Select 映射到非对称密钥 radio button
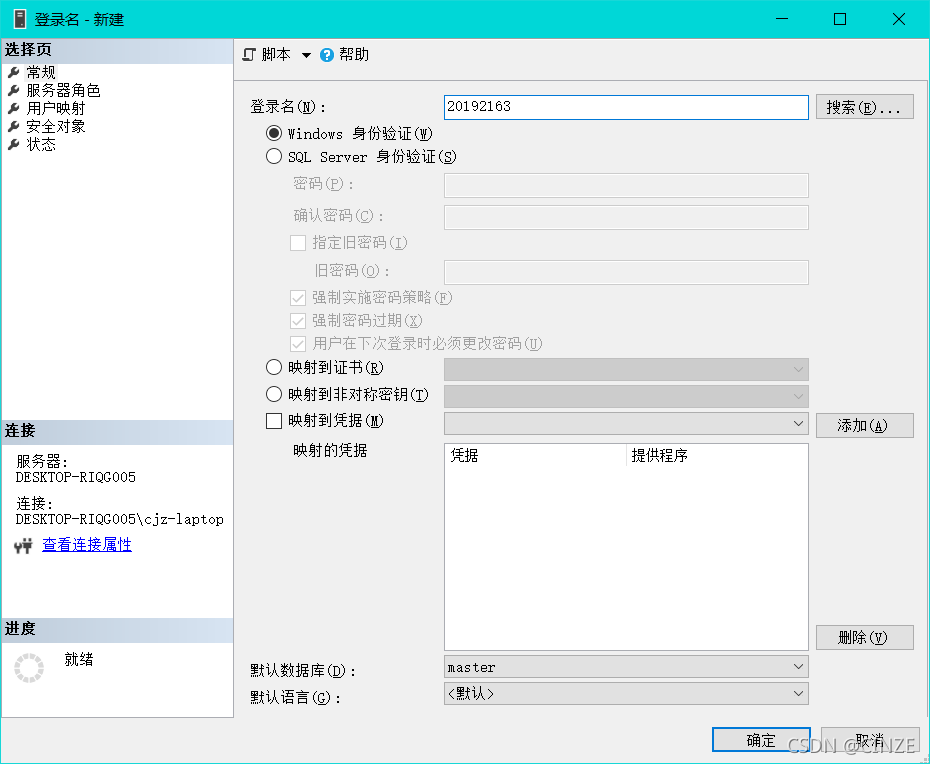930x764 pixels. coord(273,394)
